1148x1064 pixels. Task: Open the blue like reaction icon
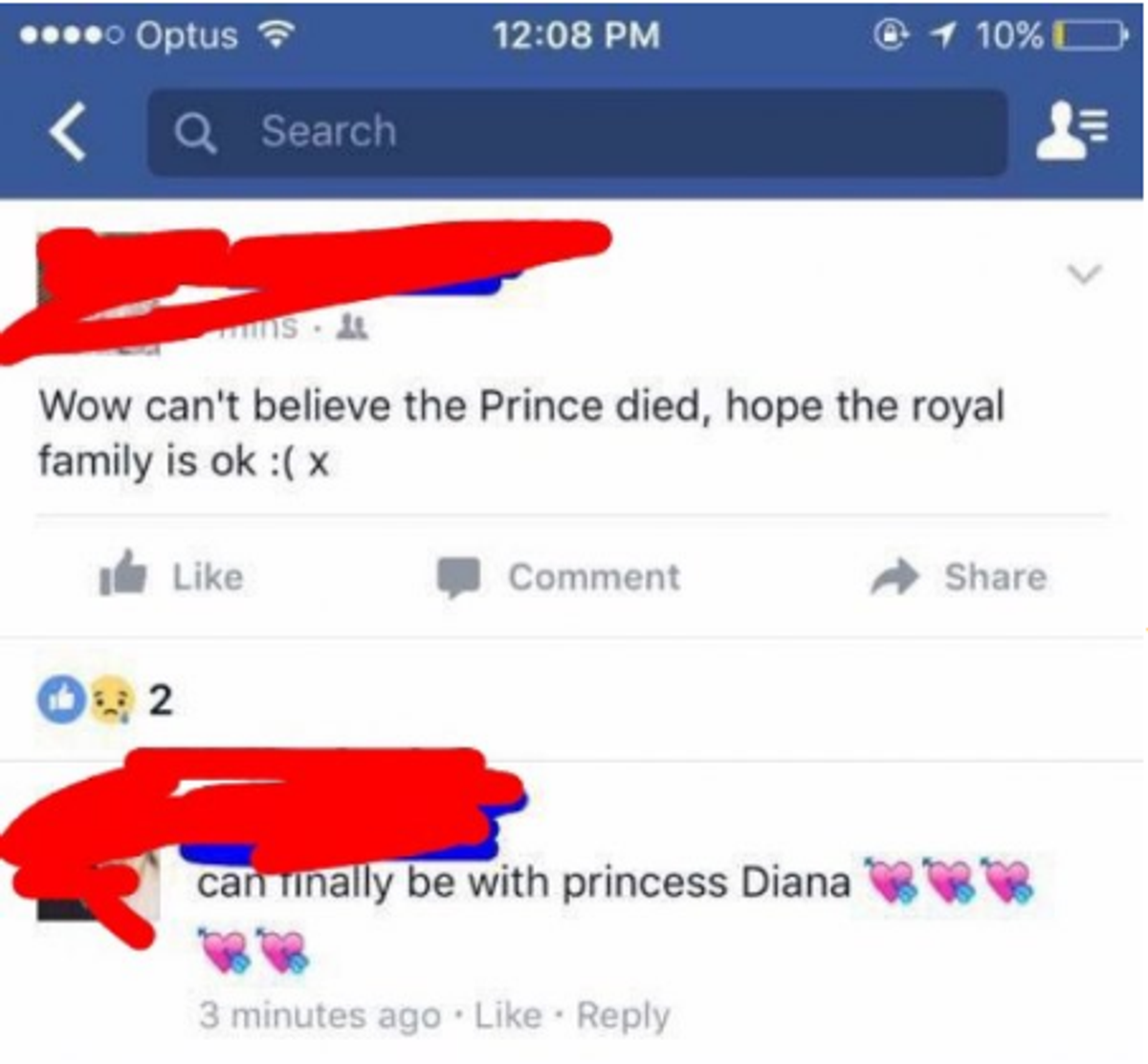(x=60, y=700)
